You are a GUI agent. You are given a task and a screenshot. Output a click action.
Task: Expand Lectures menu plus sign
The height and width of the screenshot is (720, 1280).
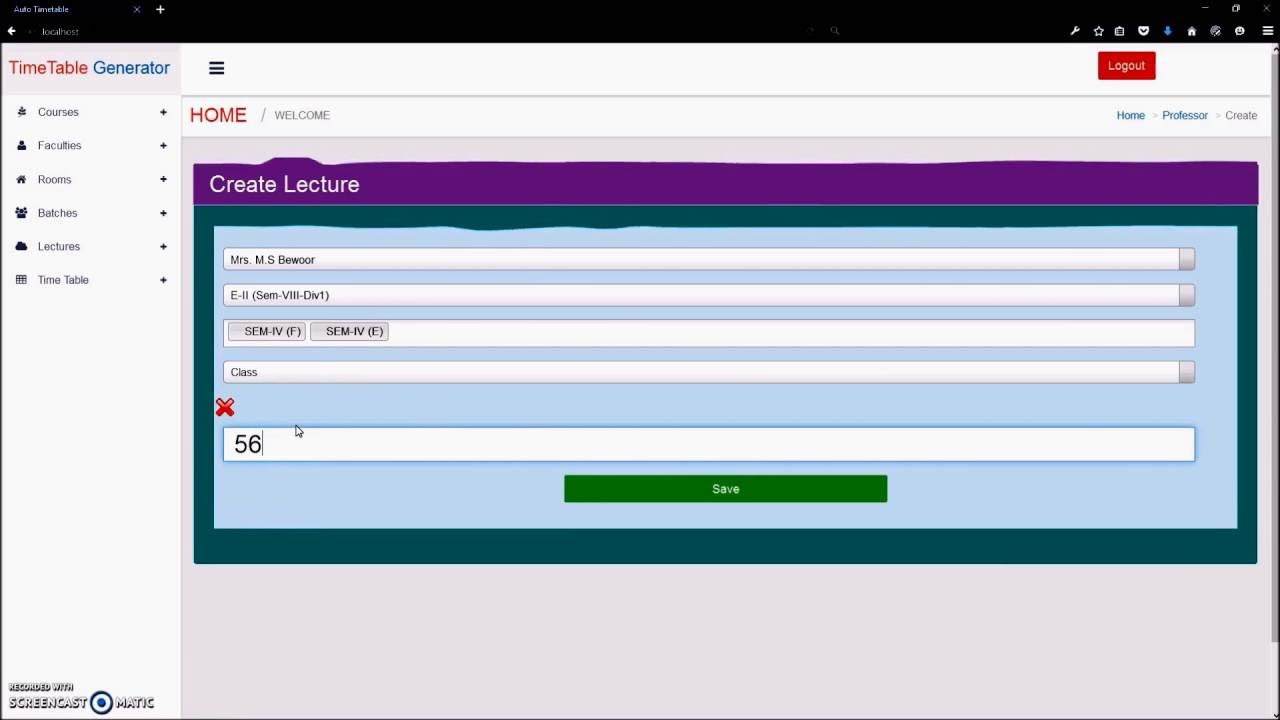click(x=163, y=246)
